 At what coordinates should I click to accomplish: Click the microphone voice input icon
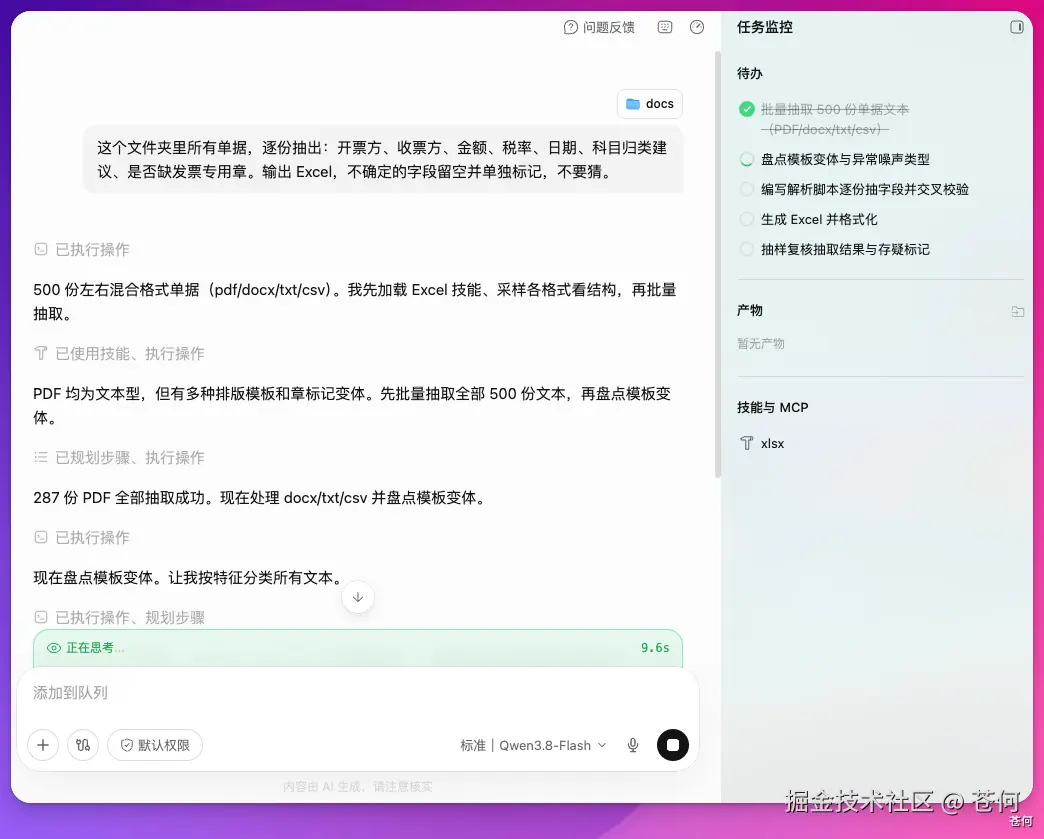coord(633,745)
